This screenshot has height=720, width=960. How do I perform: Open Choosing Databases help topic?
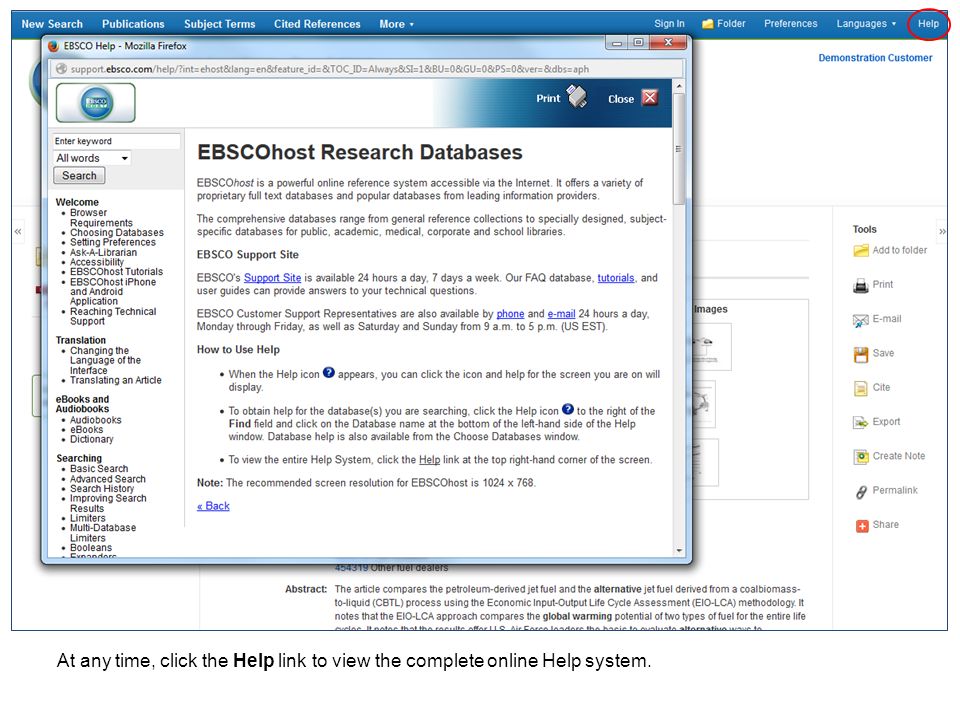point(117,233)
